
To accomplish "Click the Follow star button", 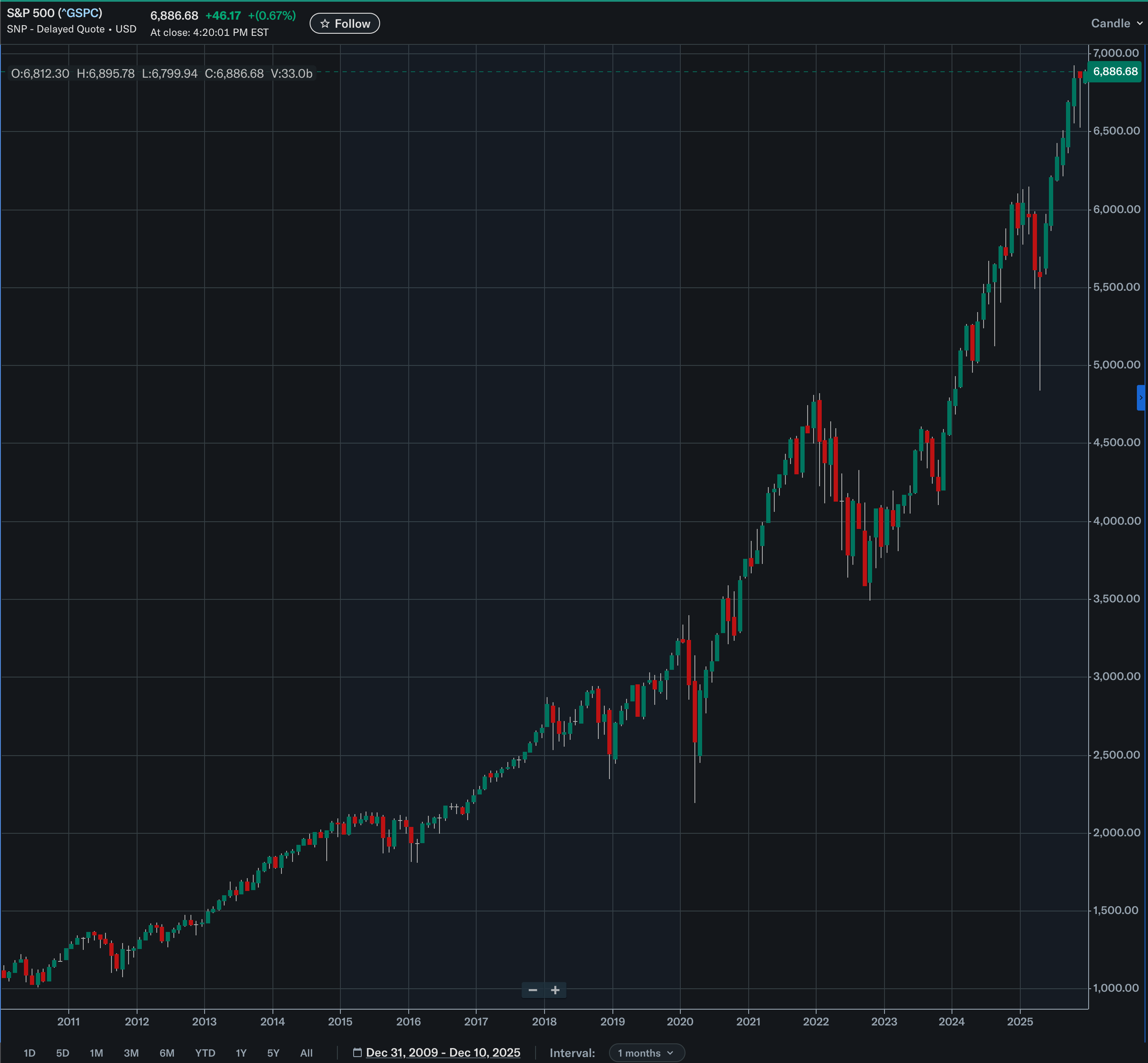I will [x=344, y=23].
